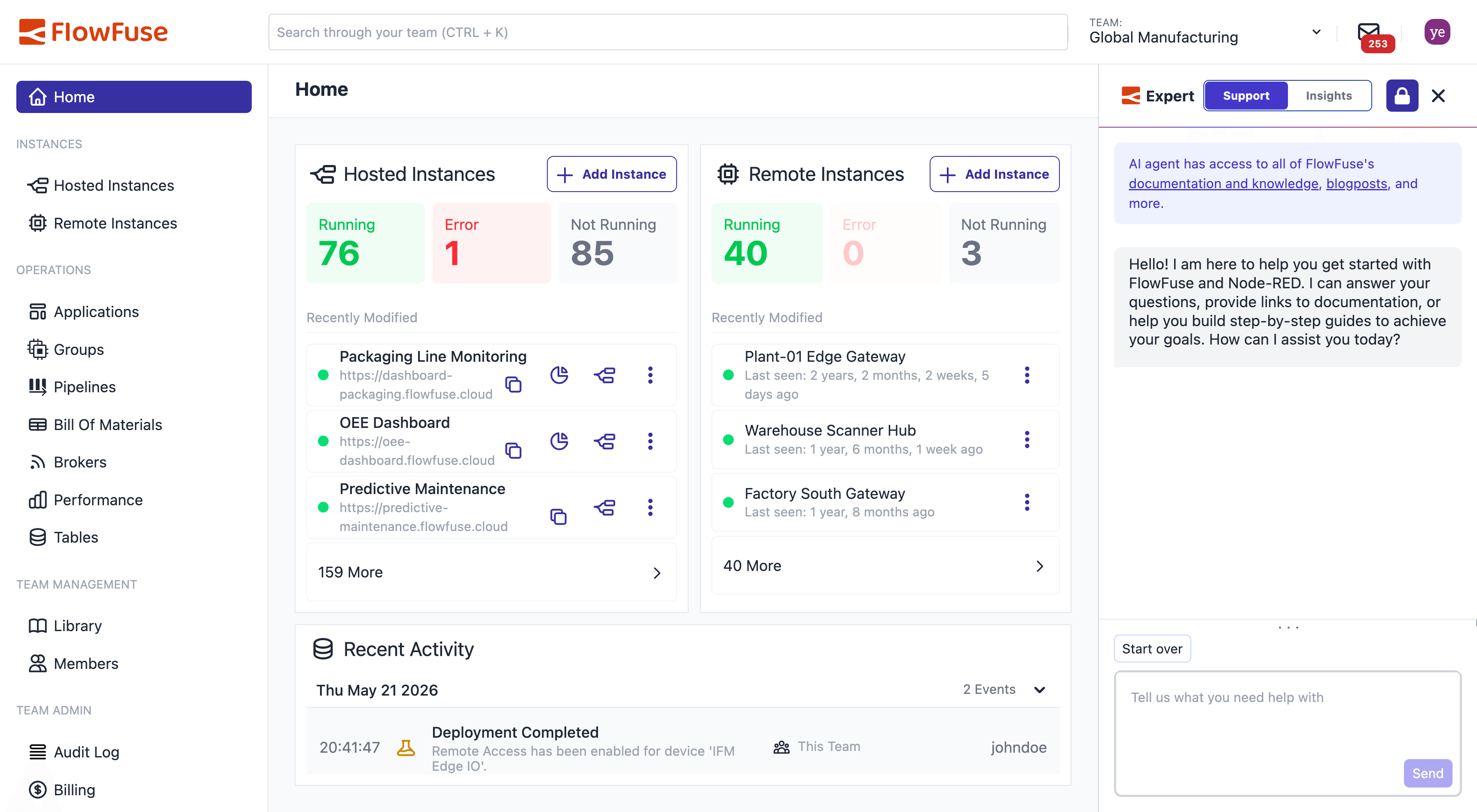Viewport: 1477px width, 812px height.
Task: Click the Remote Instances card chip icon
Action: pos(728,174)
